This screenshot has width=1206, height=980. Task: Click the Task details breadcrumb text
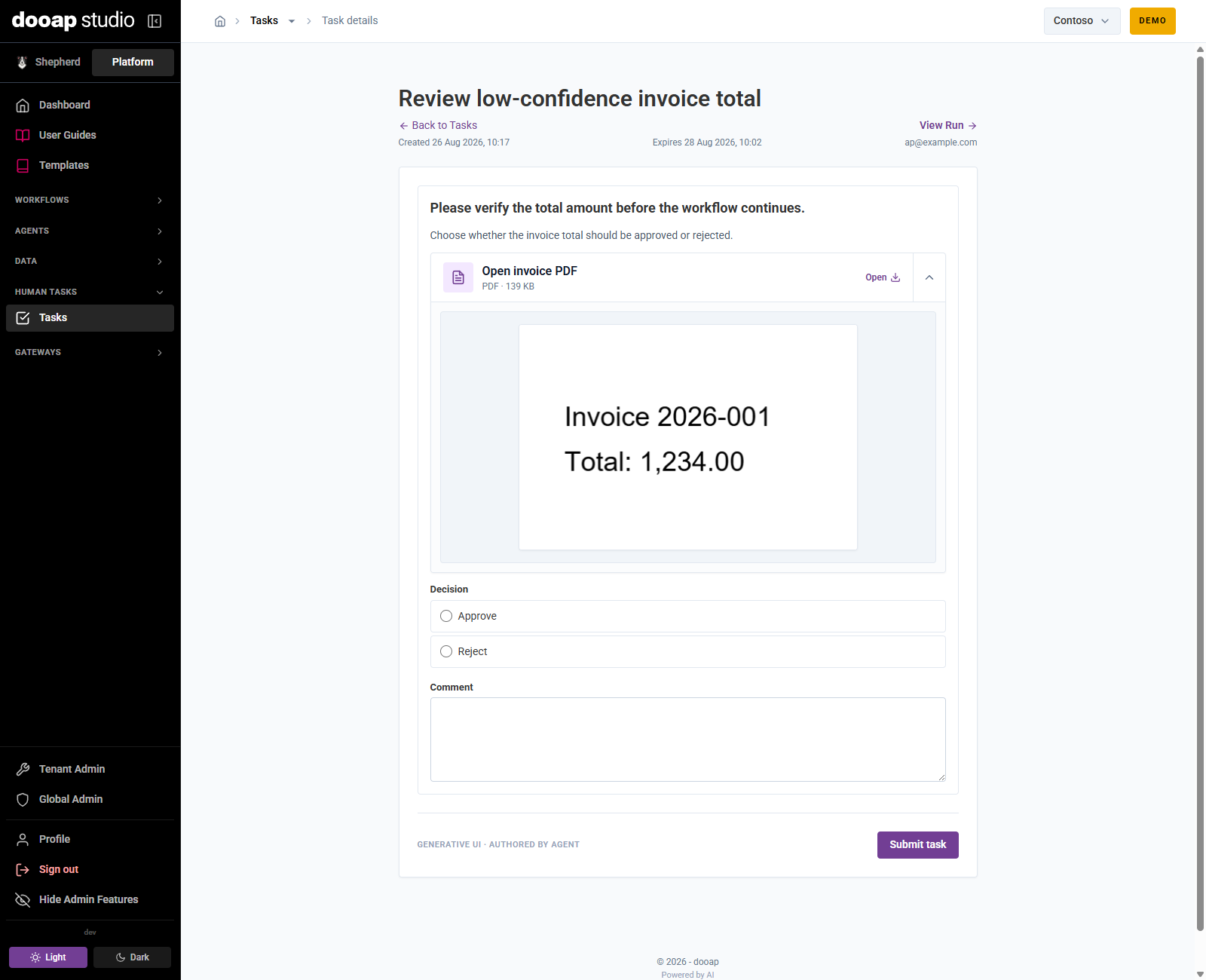(x=350, y=21)
